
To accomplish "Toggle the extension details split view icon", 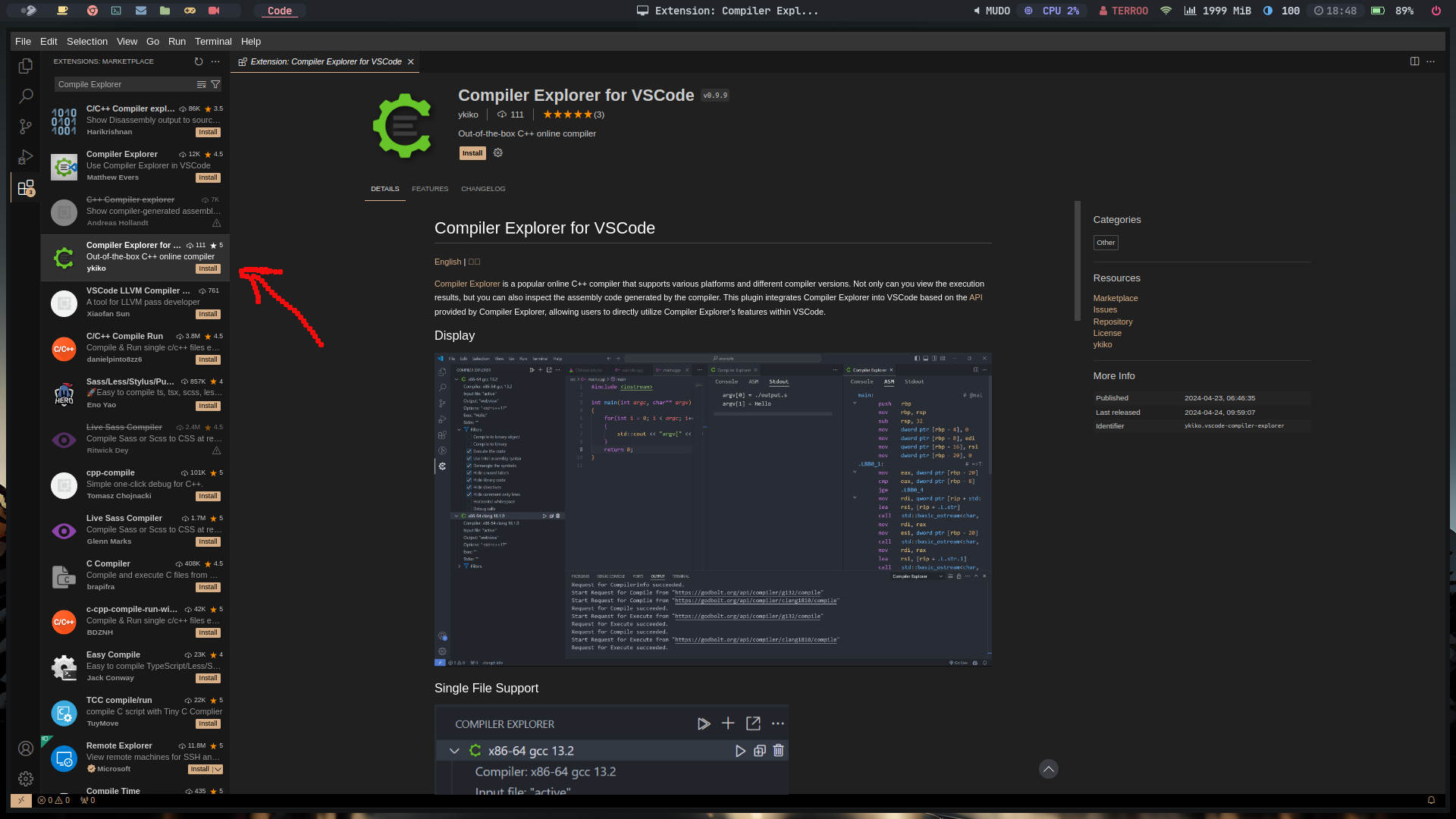I will [1413, 61].
